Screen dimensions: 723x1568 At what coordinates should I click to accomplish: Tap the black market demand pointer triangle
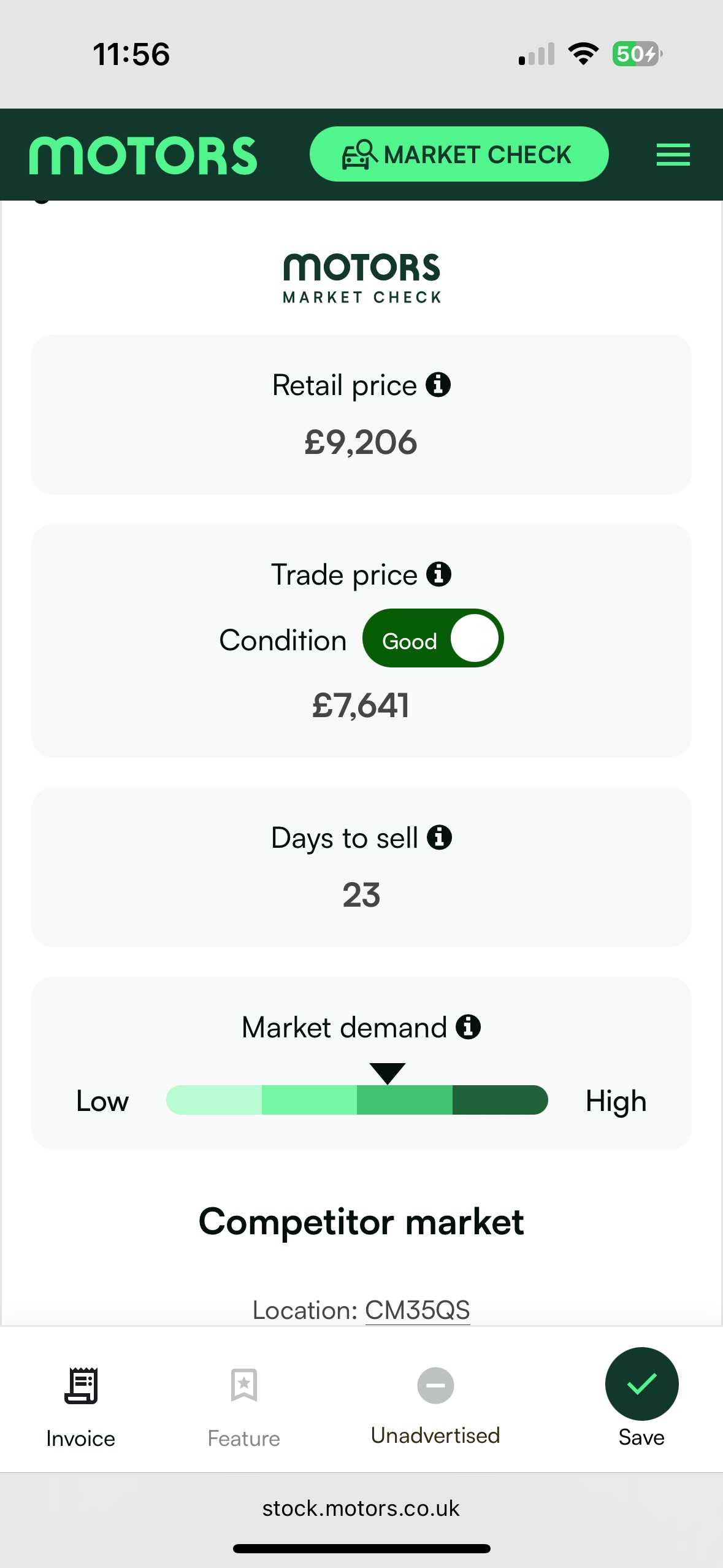(x=388, y=1073)
